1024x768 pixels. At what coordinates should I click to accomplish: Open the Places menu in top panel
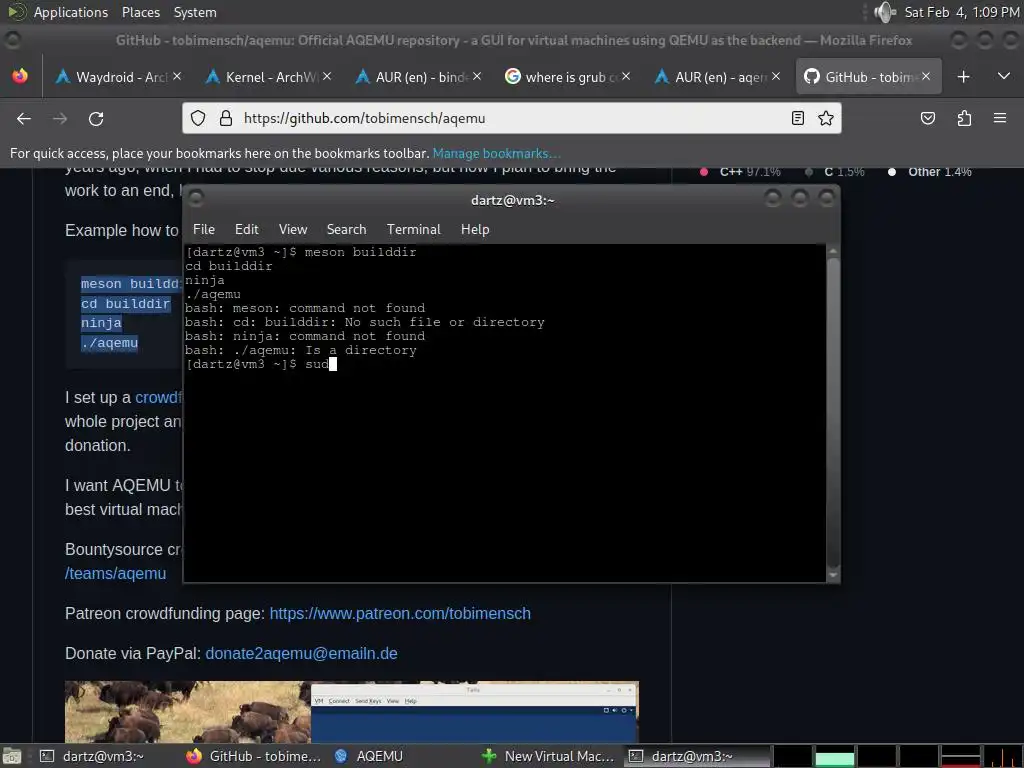pyautogui.click(x=140, y=12)
